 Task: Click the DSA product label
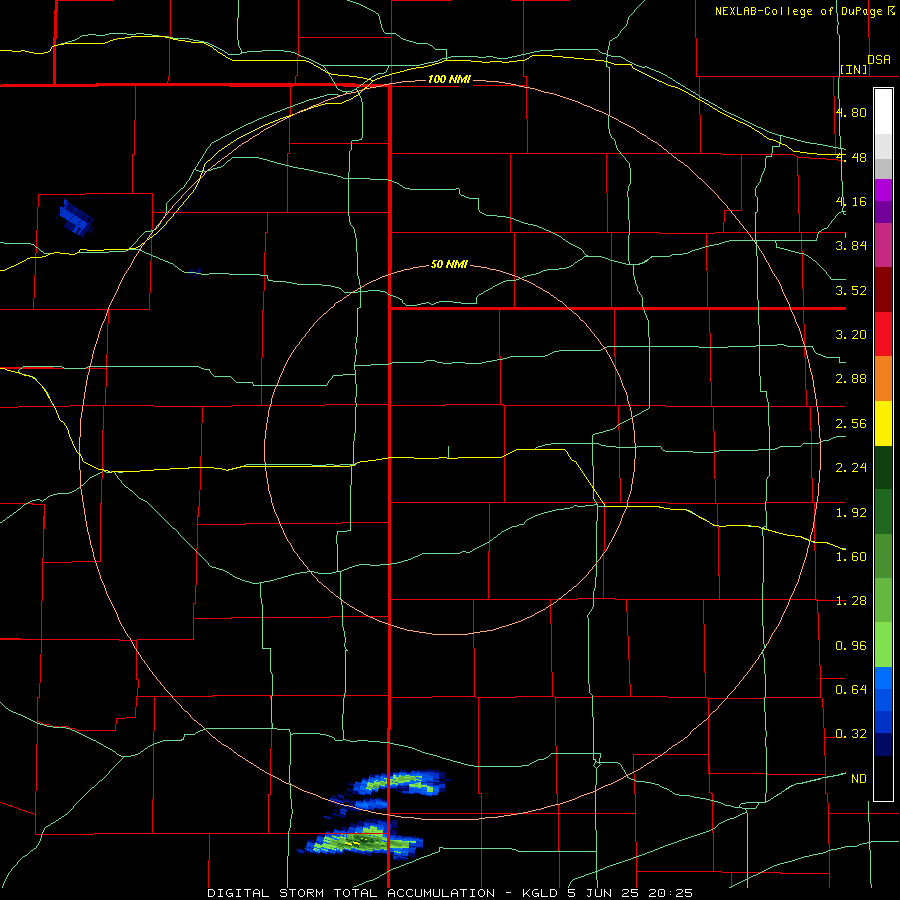[879, 60]
